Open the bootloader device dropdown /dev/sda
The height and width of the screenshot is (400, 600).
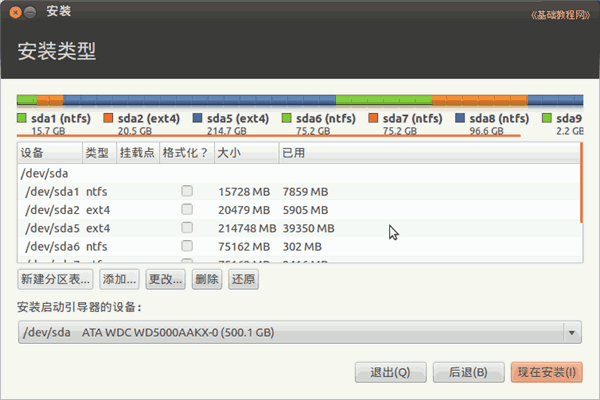click(x=300, y=332)
